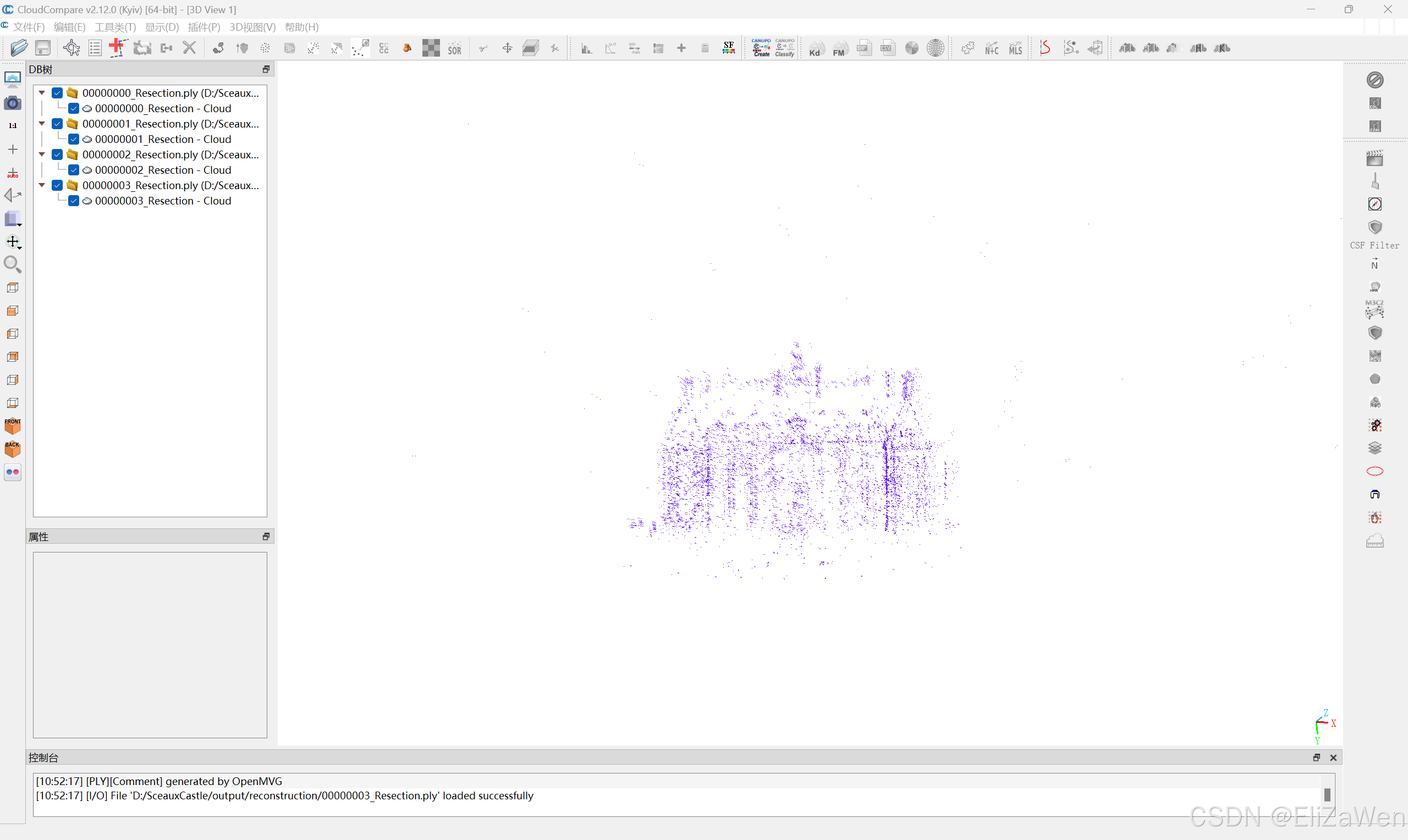The width and height of the screenshot is (1408, 840).
Task: Toggle 00000001_Resection - Cloud visibility checkbox
Action: coord(74,139)
